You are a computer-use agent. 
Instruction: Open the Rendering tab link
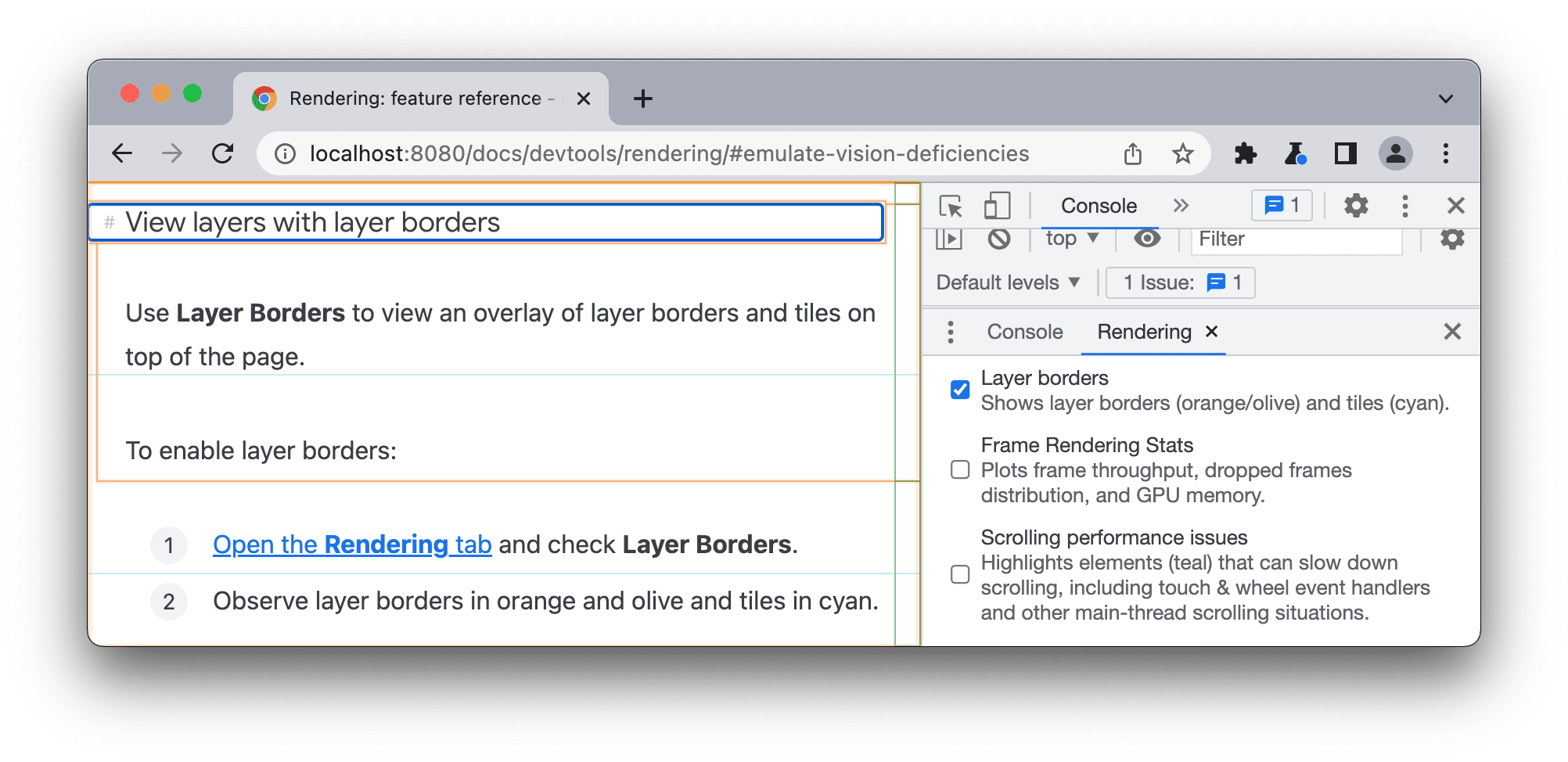click(351, 544)
